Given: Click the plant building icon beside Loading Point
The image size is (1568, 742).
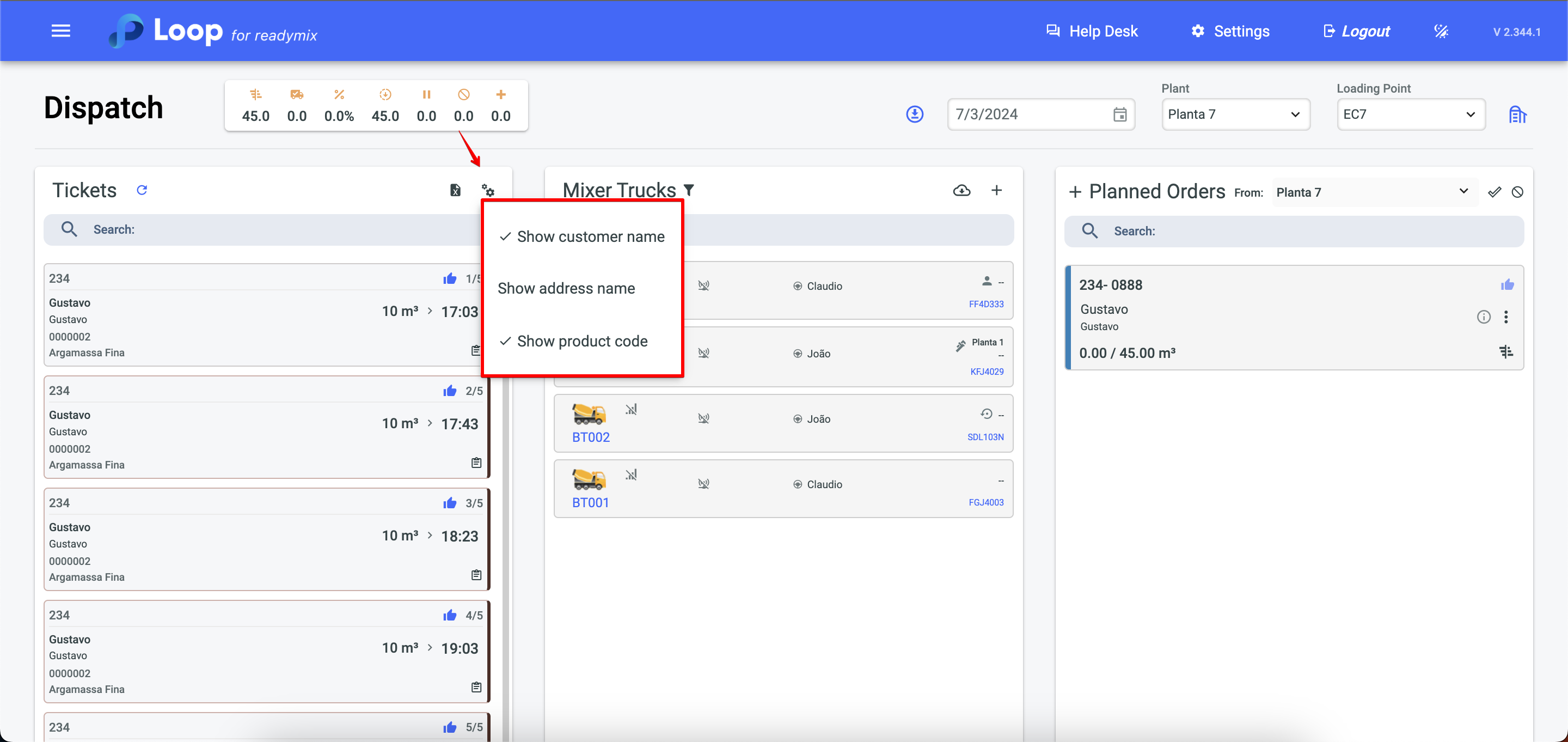Looking at the screenshot, I should click(x=1517, y=114).
